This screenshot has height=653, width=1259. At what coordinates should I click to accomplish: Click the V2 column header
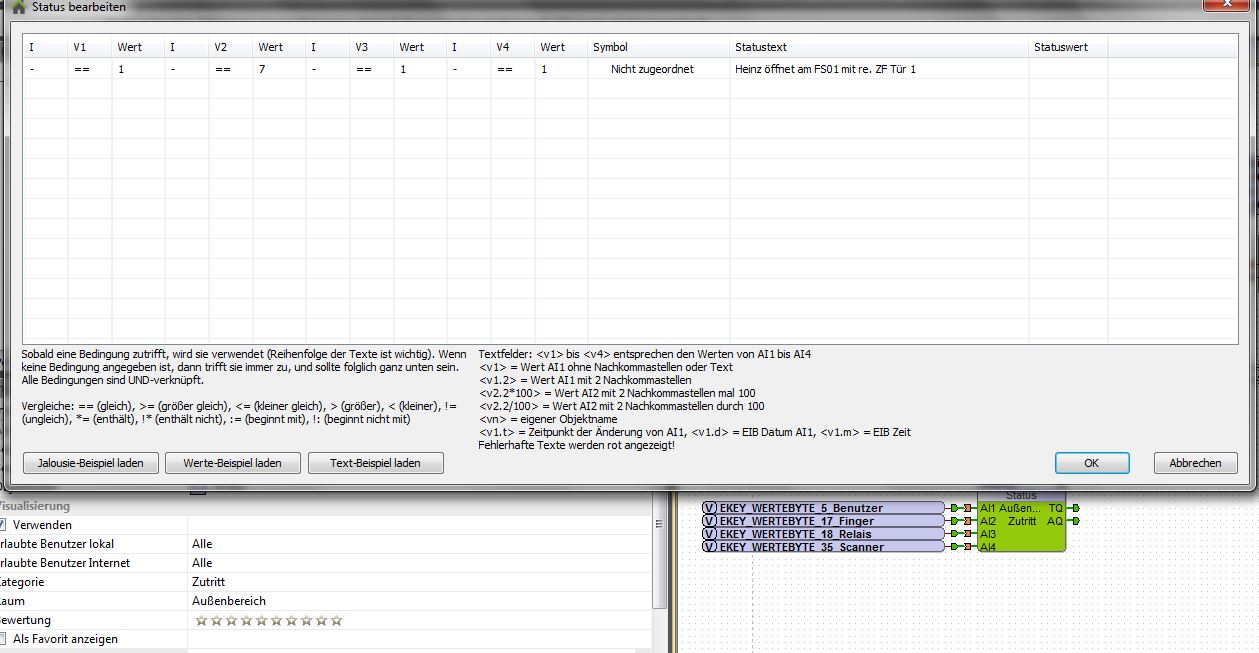pyautogui.click(x=230, y=47)
